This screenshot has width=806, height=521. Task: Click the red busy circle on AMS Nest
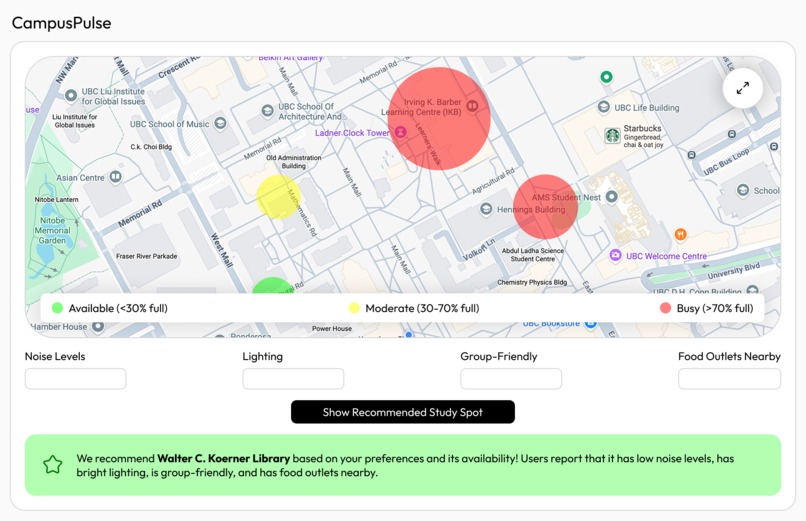pos(545,207)
